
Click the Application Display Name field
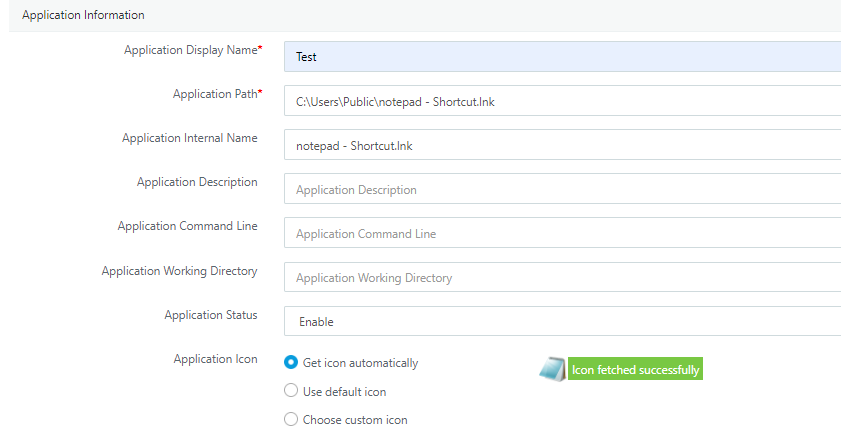click(562, 56)
